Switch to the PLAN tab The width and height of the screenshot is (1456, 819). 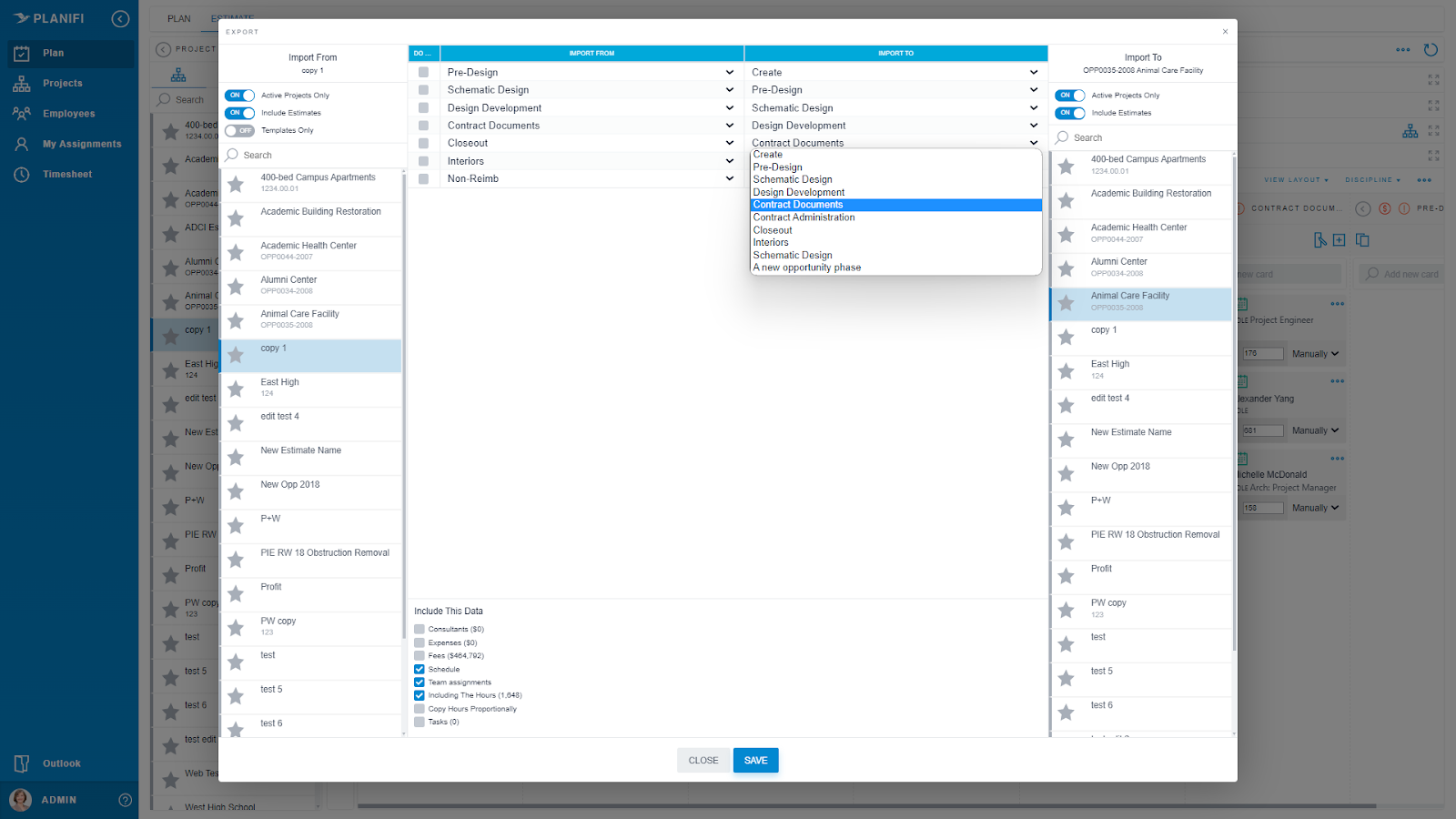tap(178, 18)
